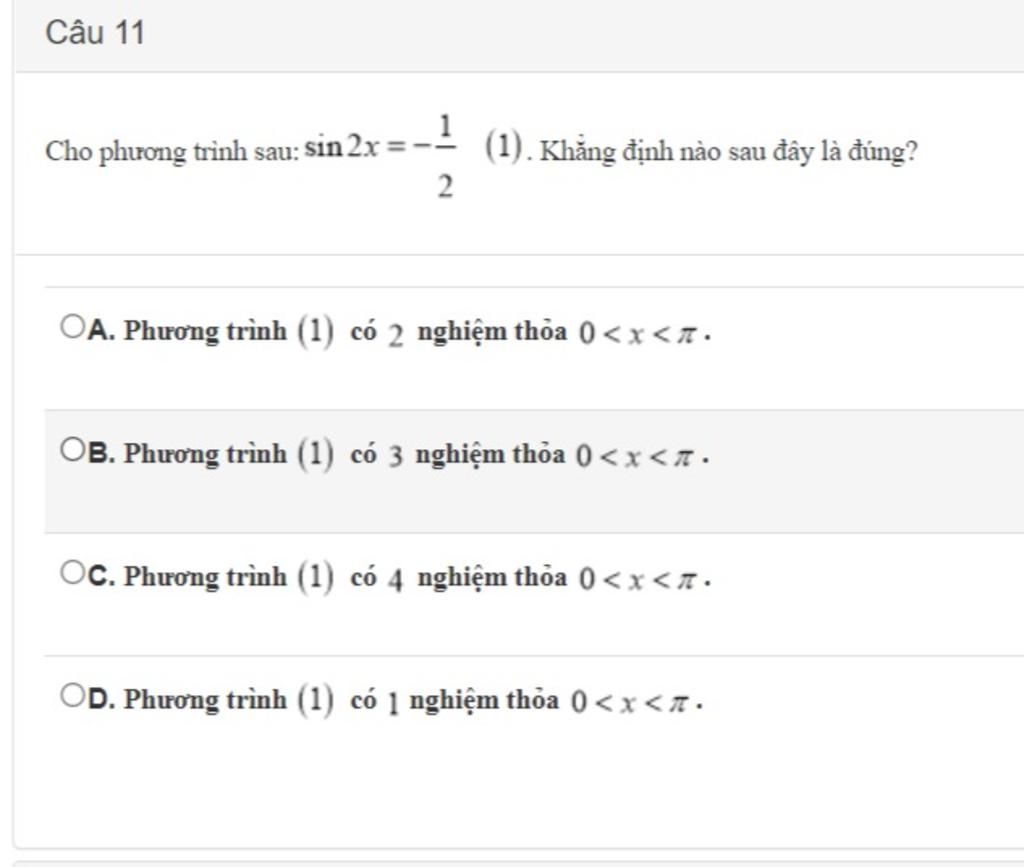The height and width of the screenshot is (867, 1024).
Task: Click the 0 < x < π inequality in answer B
Action: tap(638, 456)
